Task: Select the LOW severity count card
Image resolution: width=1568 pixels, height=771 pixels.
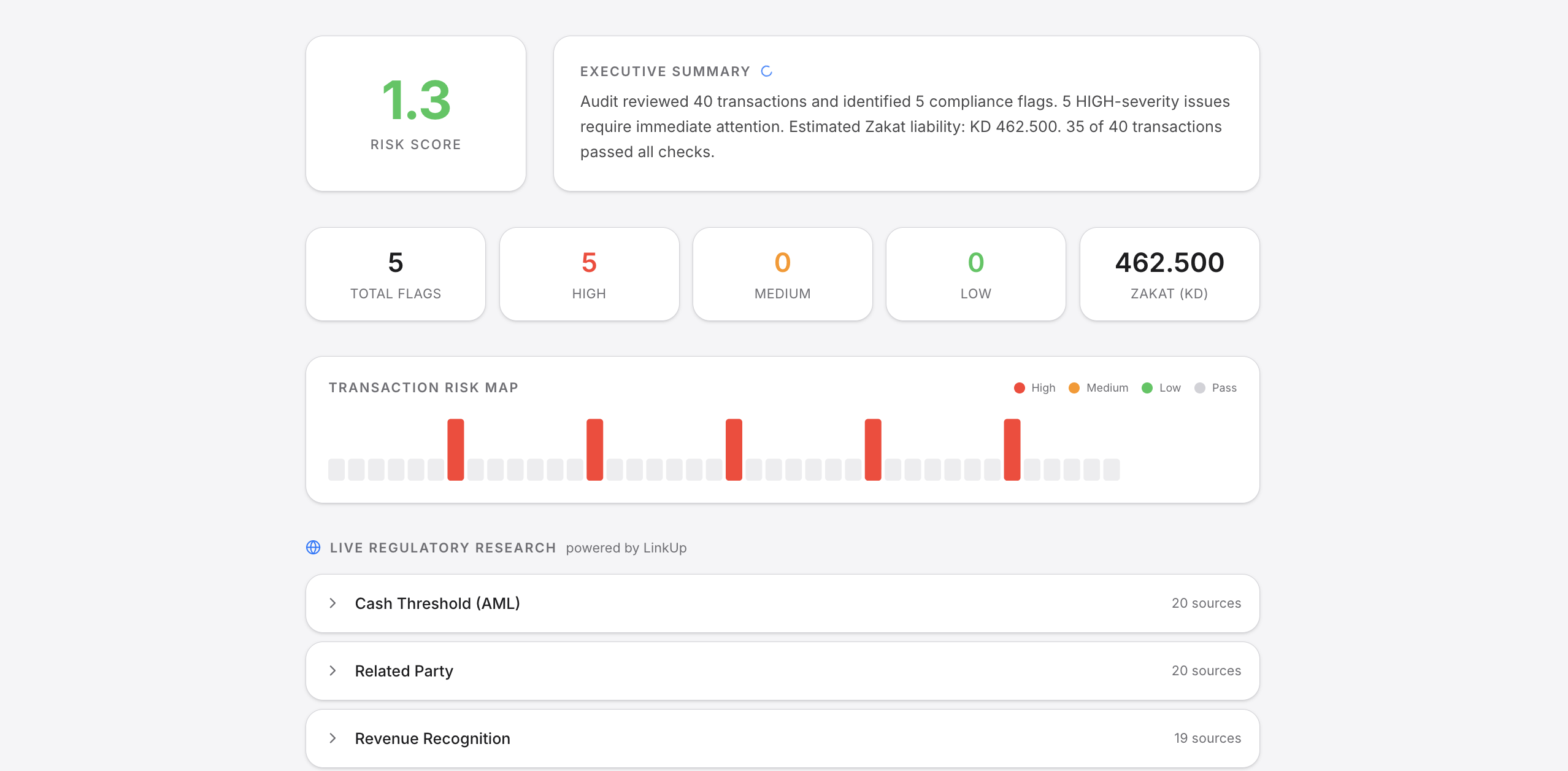Action: click(975, 274)
